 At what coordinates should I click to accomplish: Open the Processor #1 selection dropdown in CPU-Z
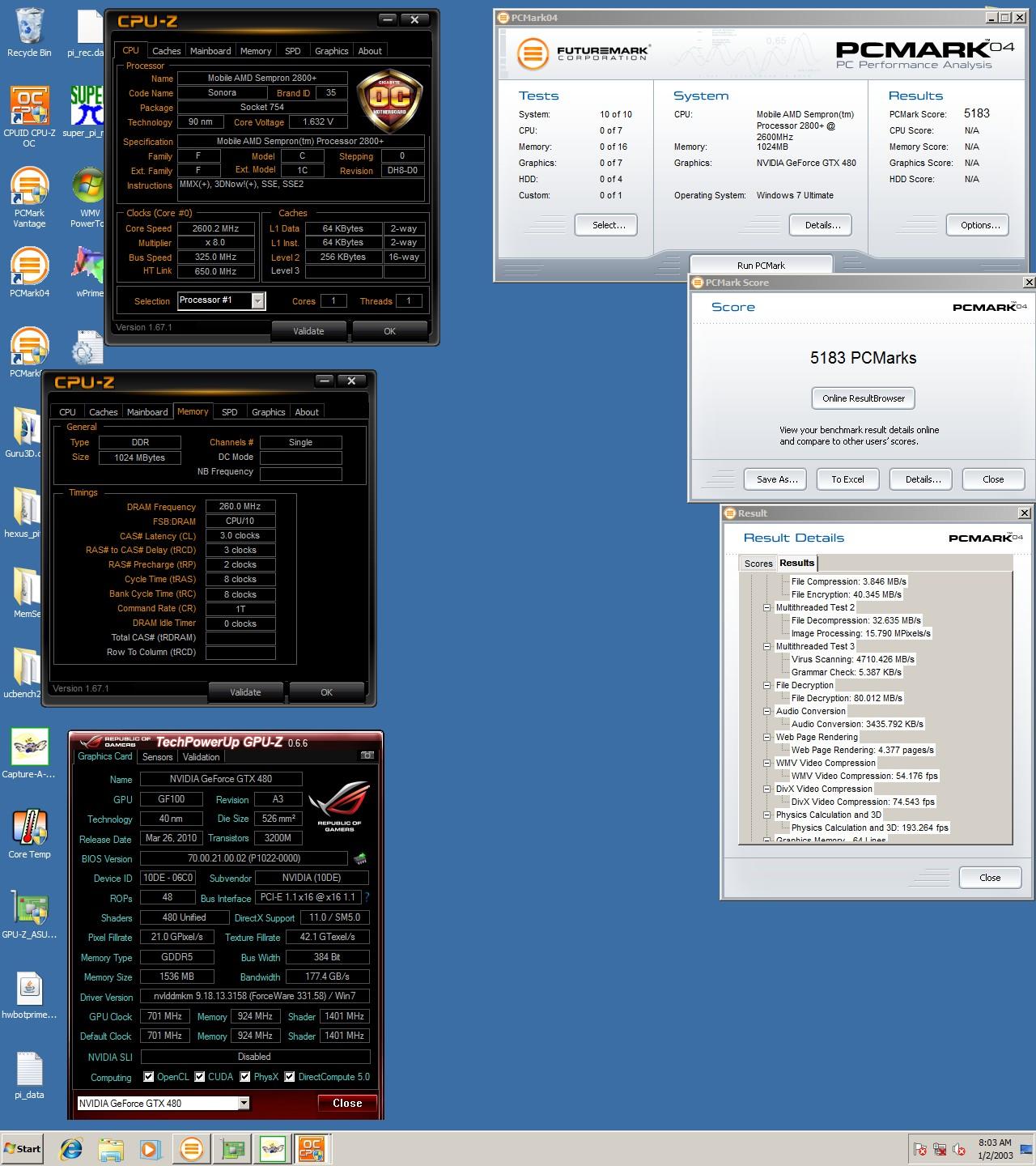click(x=257, y=301)
